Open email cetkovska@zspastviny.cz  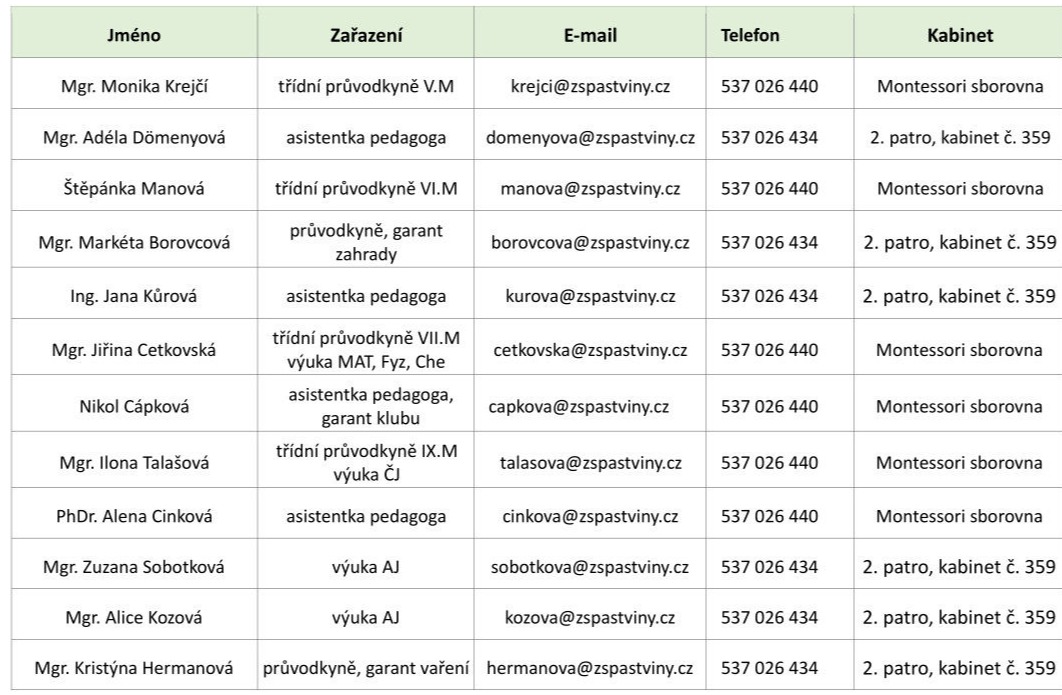(590, 350)
